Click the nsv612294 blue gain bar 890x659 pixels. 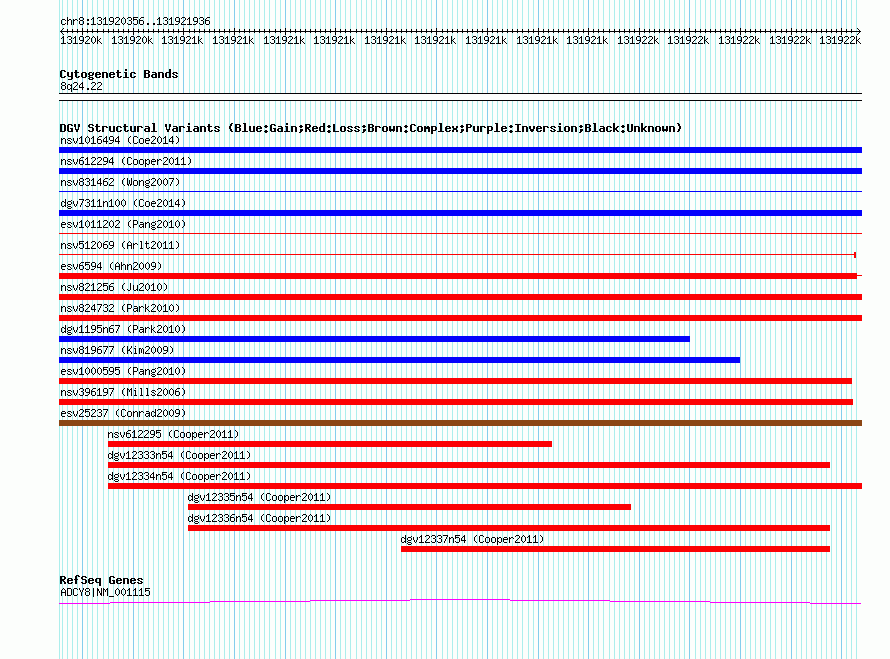point(460,171)
